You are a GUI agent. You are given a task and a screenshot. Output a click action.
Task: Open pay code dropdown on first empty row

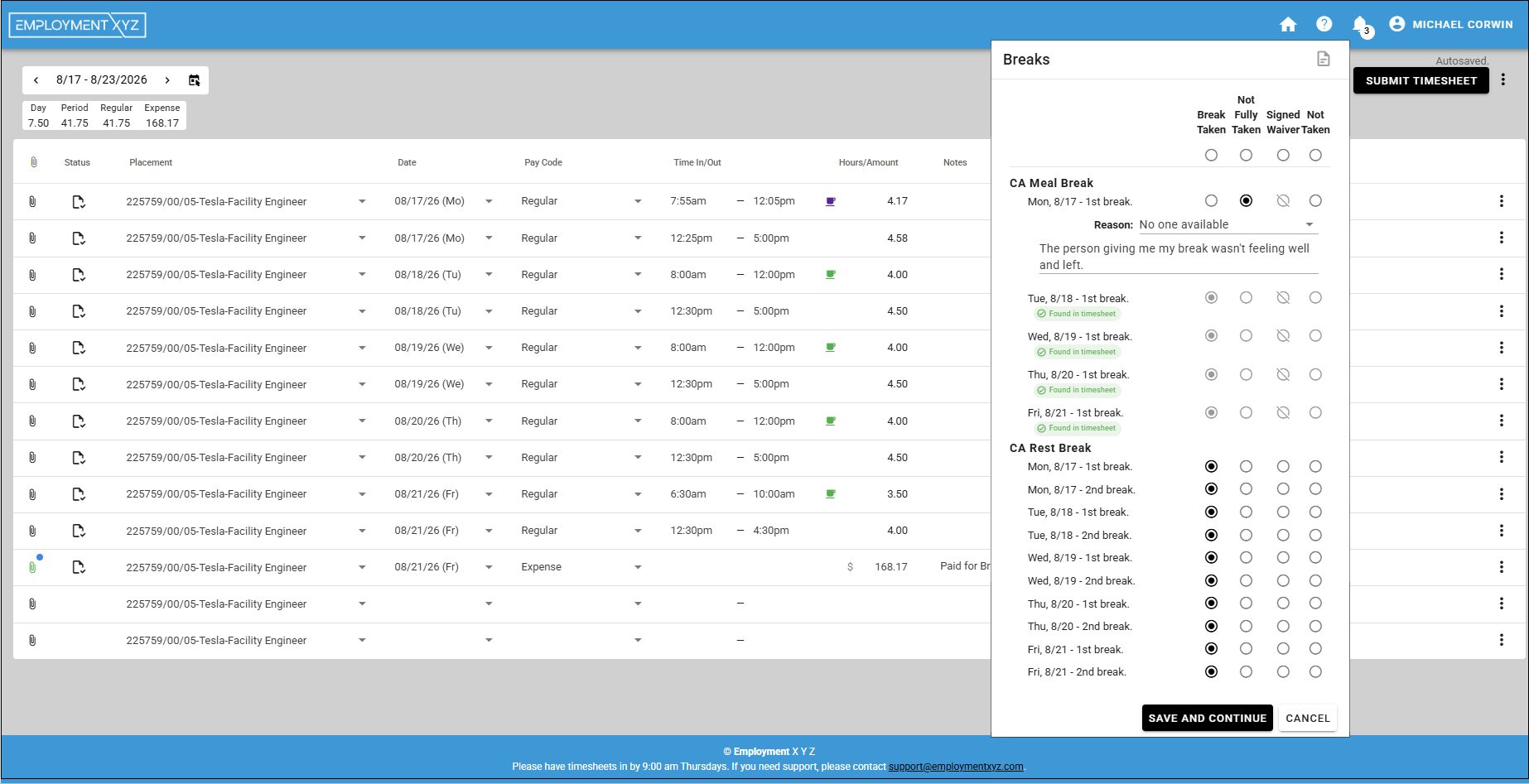tap(638, 604)
